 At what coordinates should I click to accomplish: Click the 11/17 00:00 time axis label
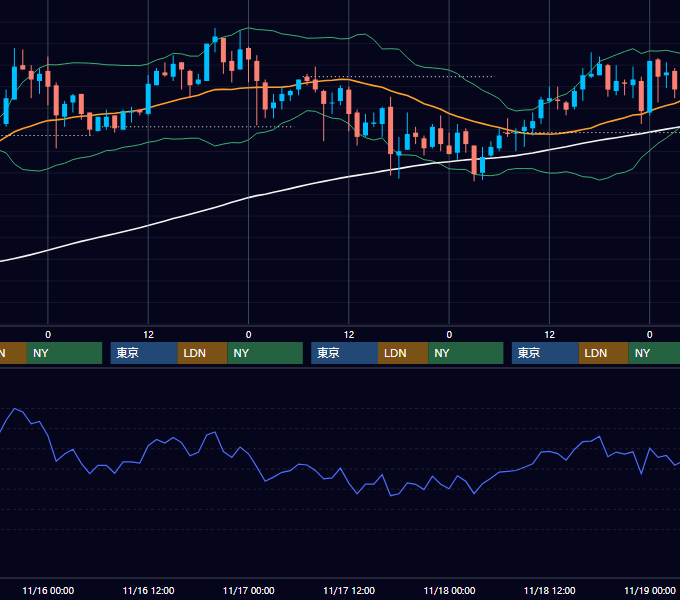point(248,590)
